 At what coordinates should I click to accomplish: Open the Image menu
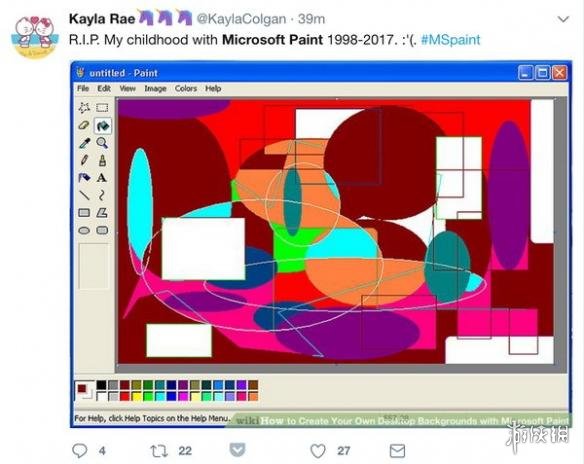tap(155, 89)
